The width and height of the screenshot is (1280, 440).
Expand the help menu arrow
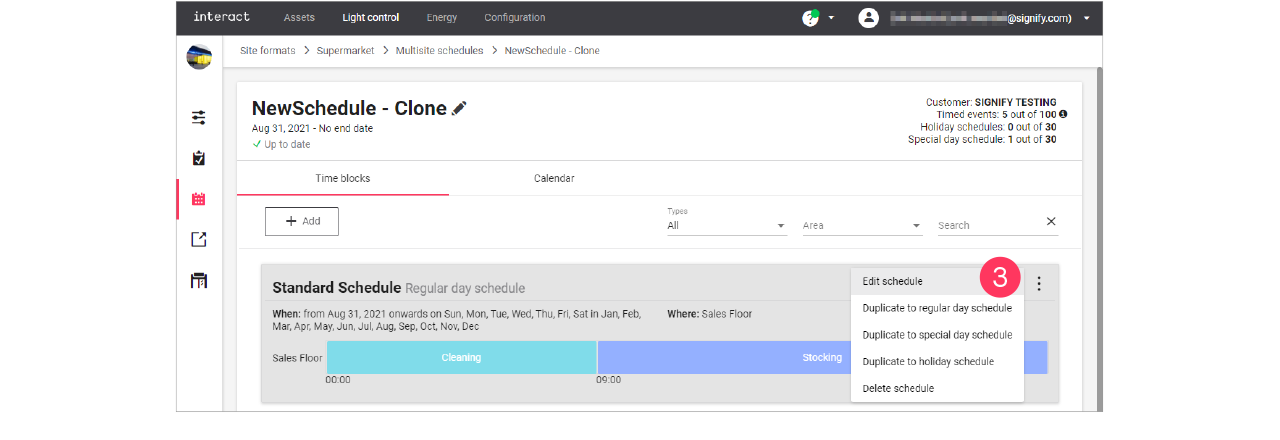[x=831, y=18]
